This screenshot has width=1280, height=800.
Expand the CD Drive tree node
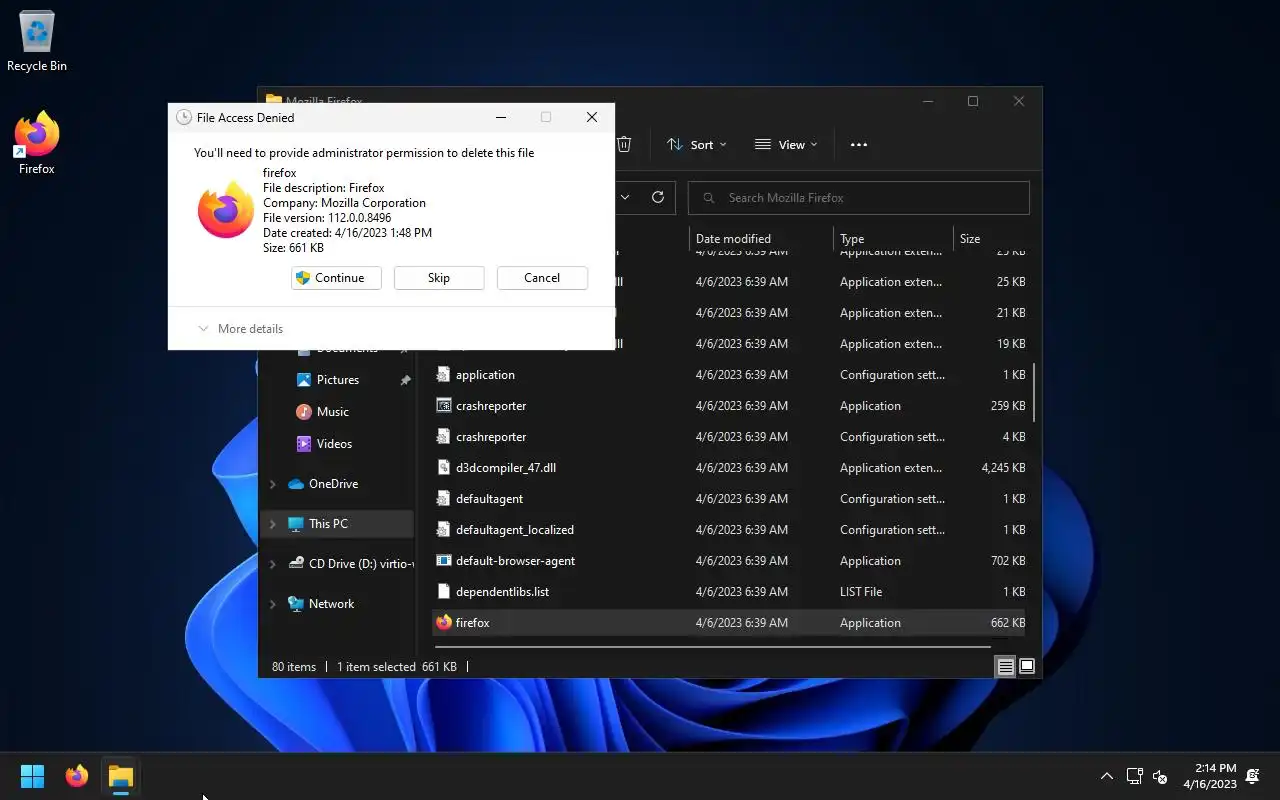tap(272, 564)
